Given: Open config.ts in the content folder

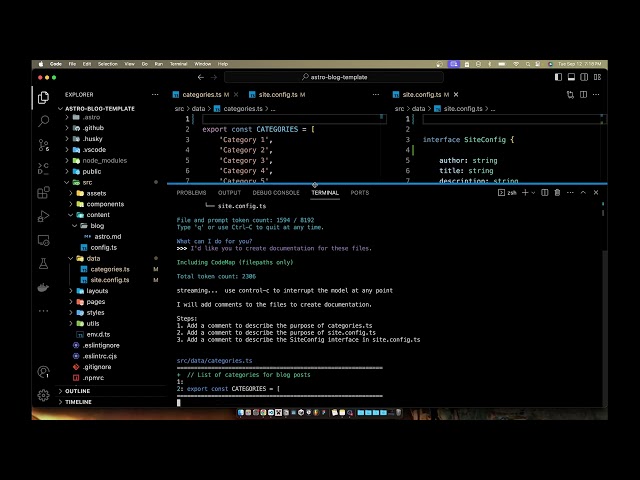Looking at the screenshot, I should point(103,247).
